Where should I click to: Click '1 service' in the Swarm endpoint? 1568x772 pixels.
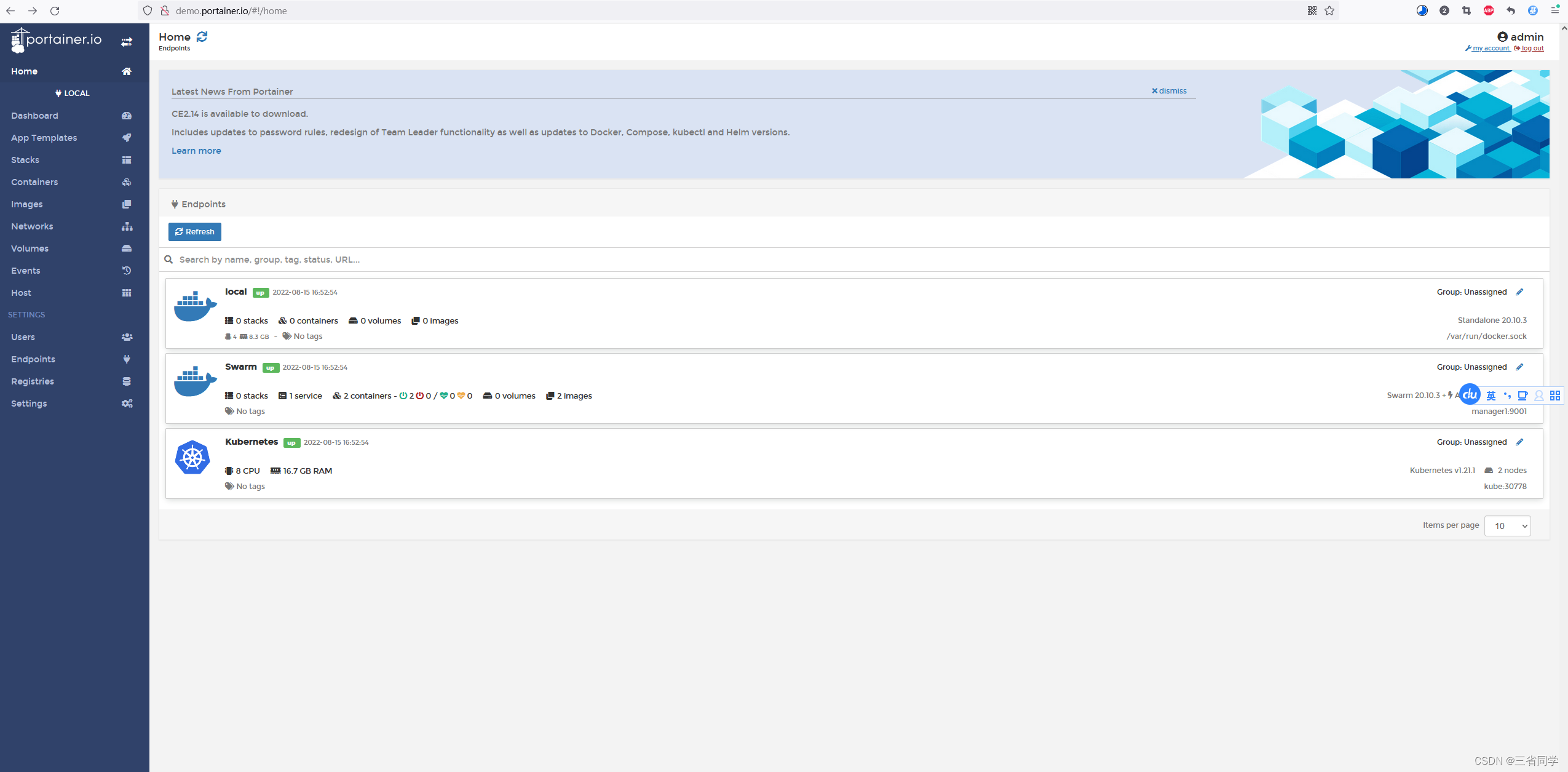tap(300, 396)
